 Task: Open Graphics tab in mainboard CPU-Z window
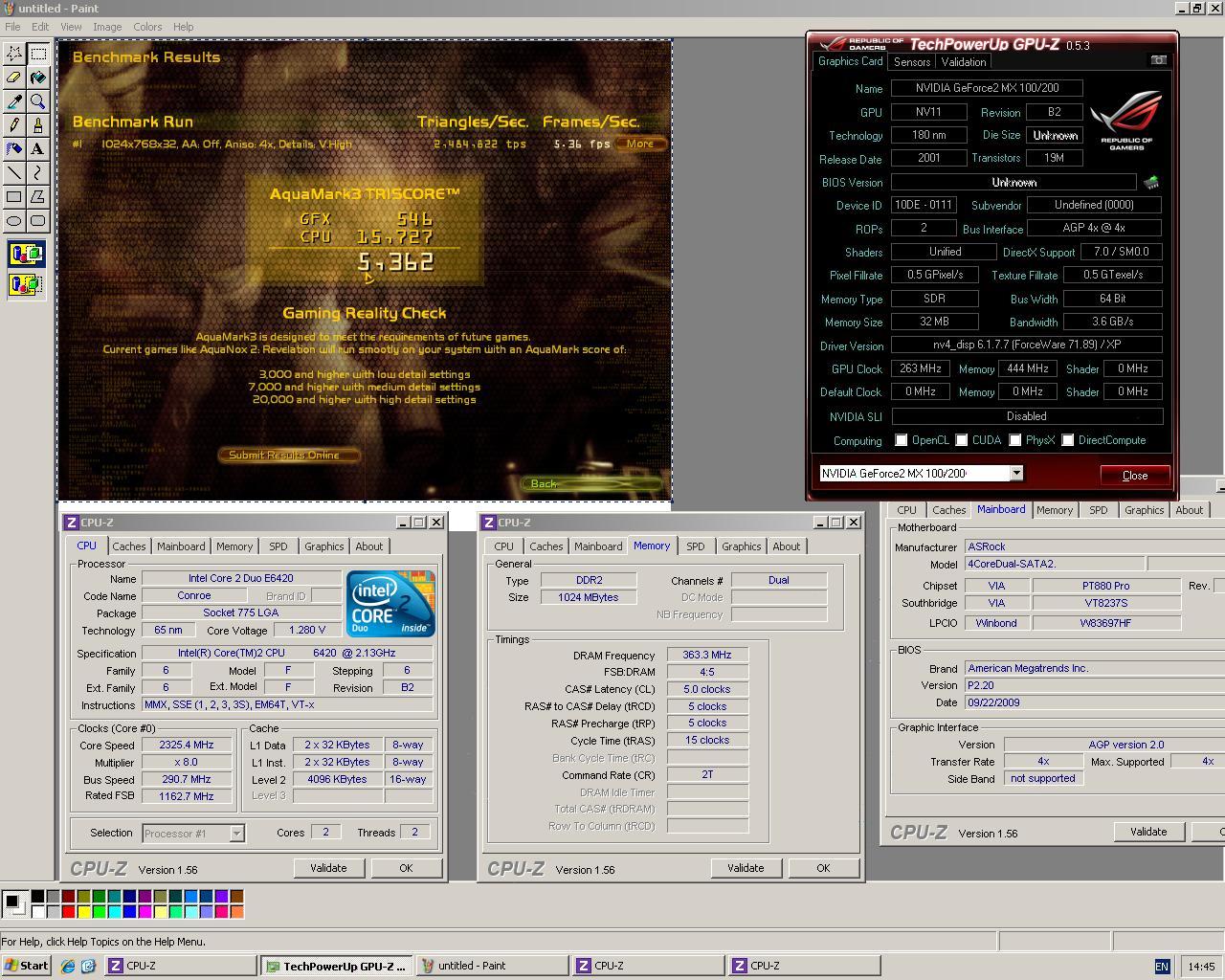point(1145,510)
